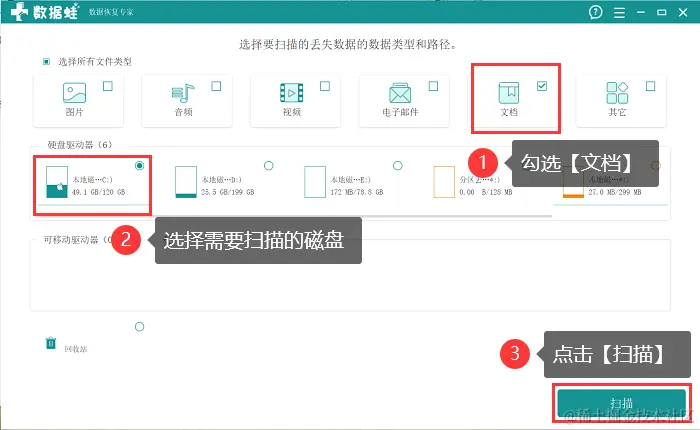Select the E: drive radio button
This screenshot has width=700, height=430.
397,166
